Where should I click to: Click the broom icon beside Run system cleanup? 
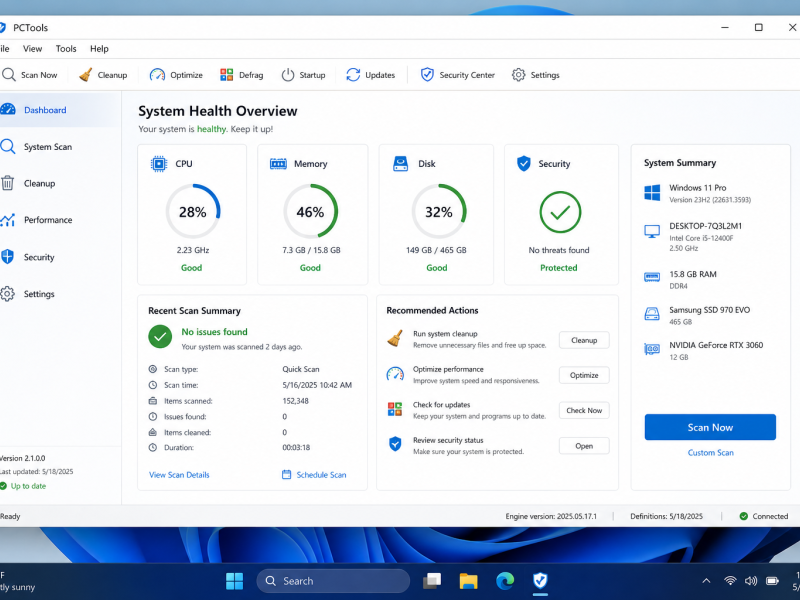click(x=395, y=338)
